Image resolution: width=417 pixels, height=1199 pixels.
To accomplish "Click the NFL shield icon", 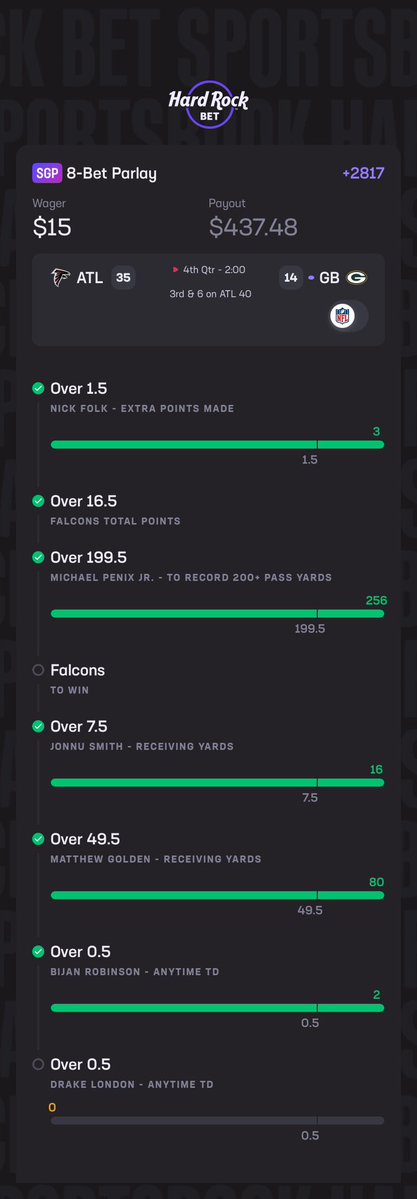I will 342,316.
